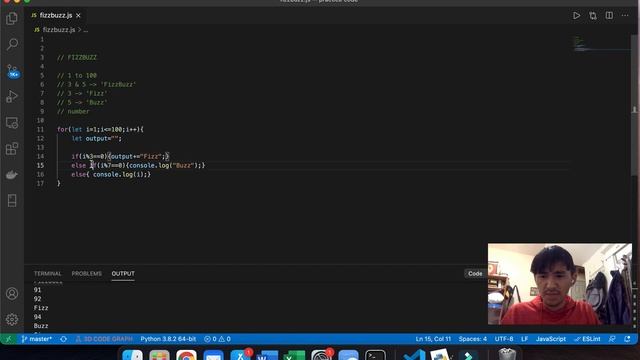Open errors and warnings count in status bar

click(217, 339)
